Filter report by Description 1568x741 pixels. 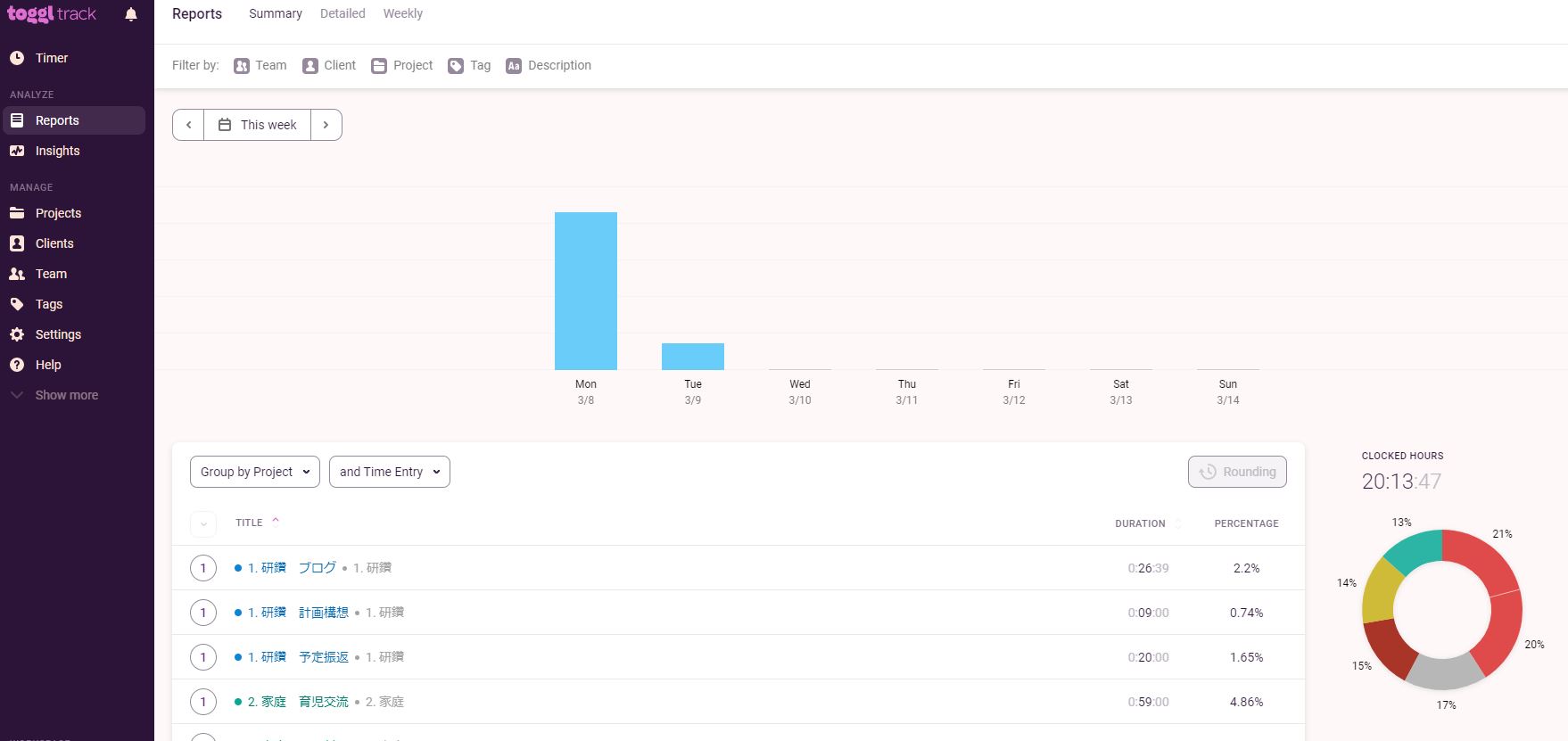point(549,65)
